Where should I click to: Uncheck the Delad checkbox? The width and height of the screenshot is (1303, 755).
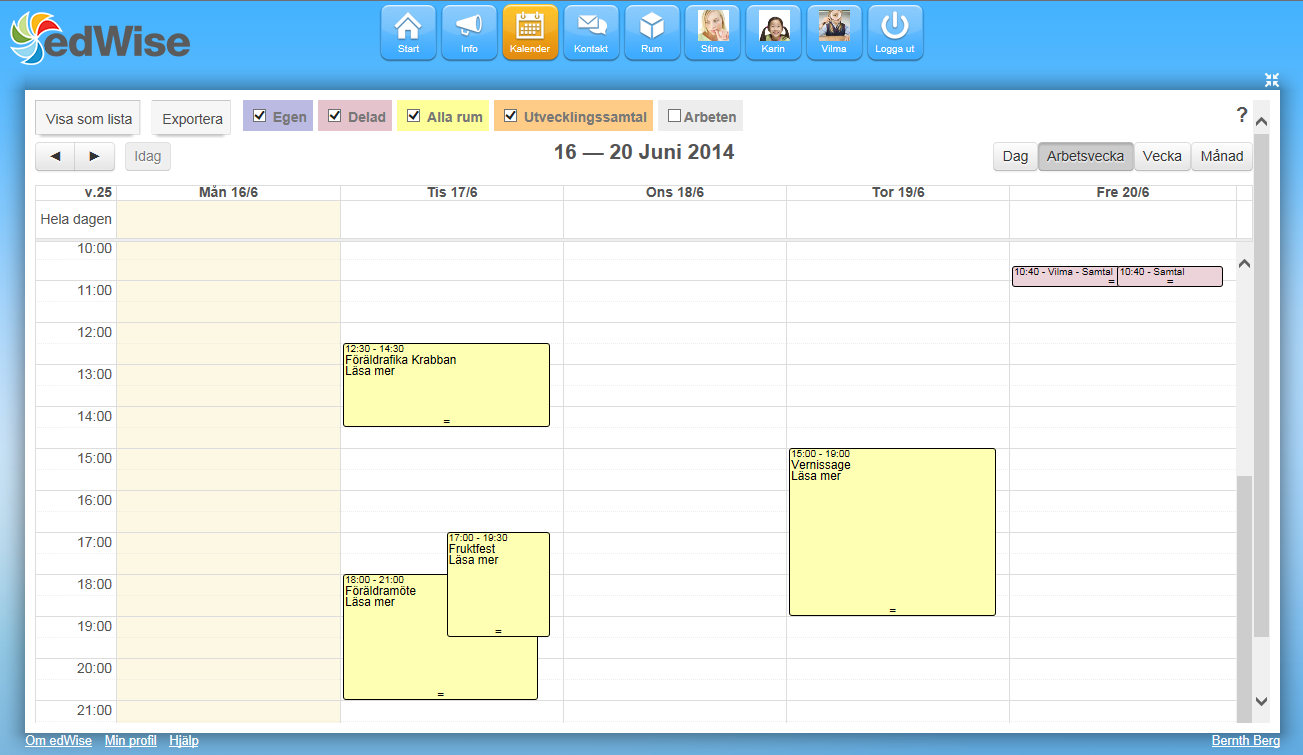point(335,116)
